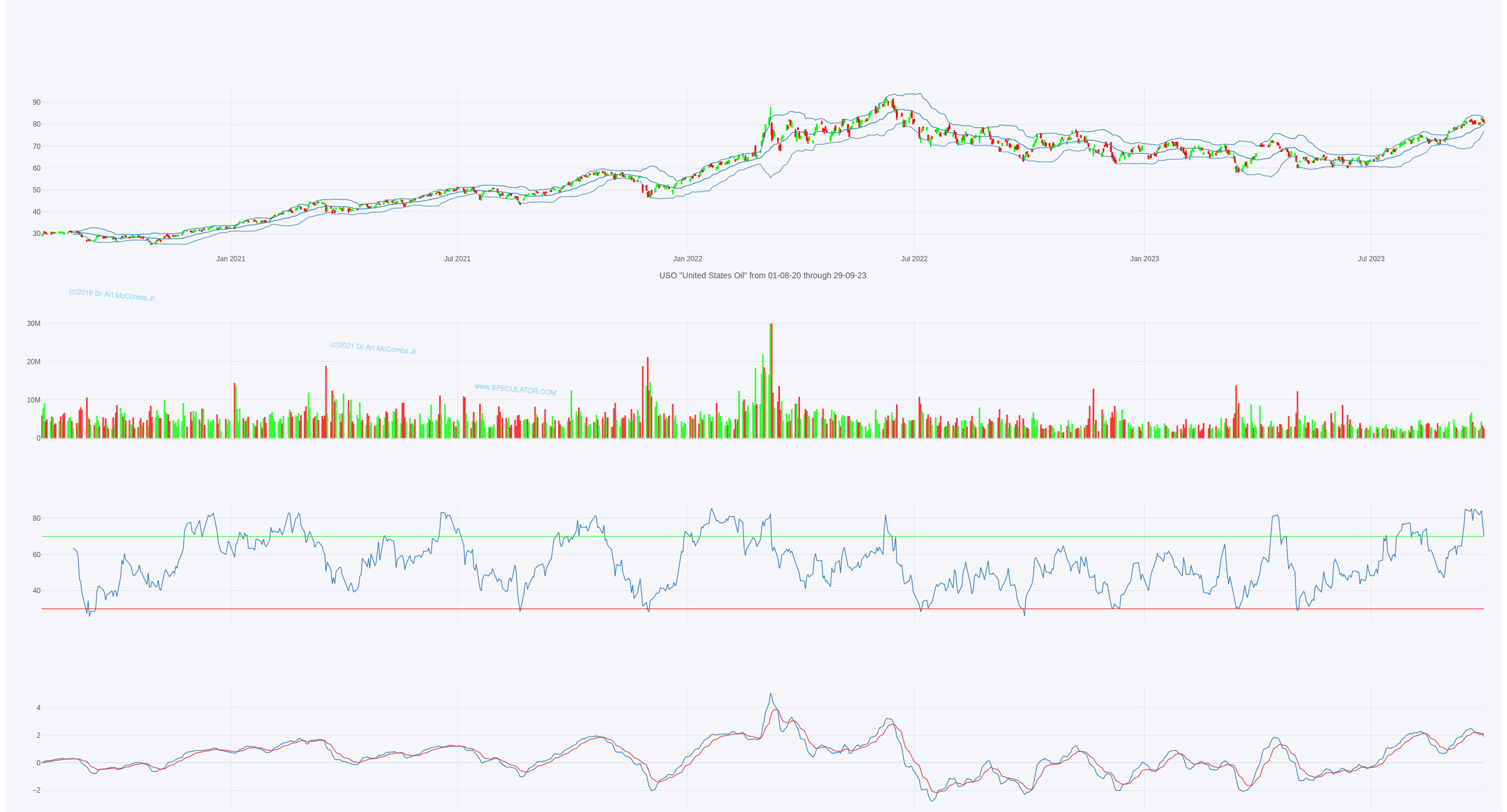
Task: Click the 70 tick on price axis
Action: click(36, 147)
